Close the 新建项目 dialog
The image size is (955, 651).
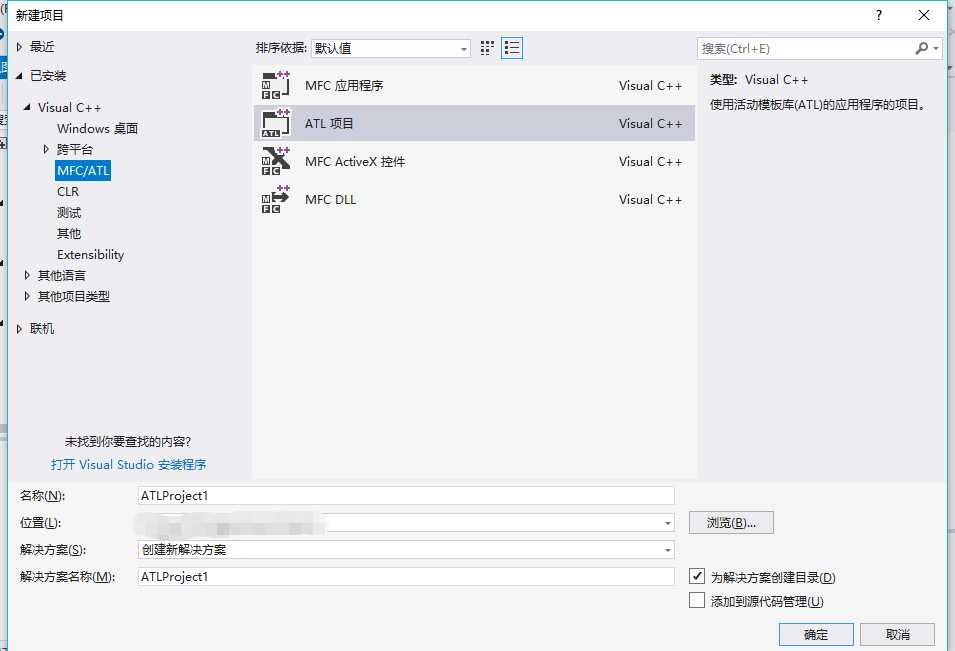pyautogui.click(x=924, y=15)
